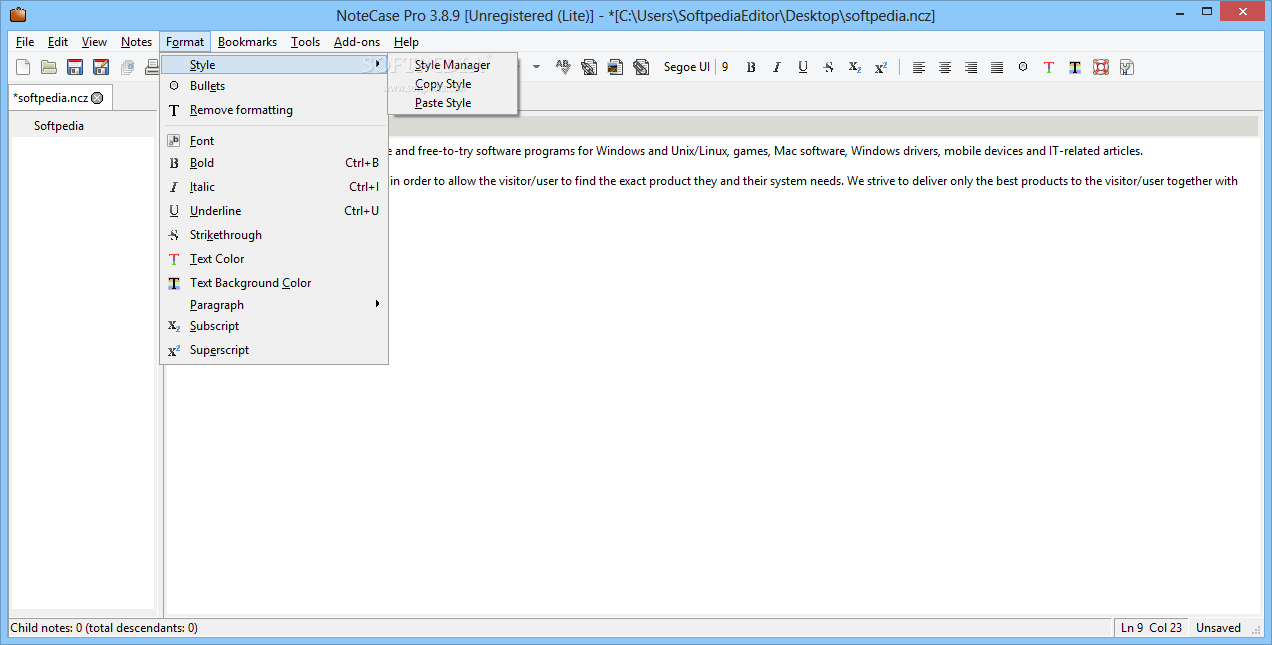1272x645 pixels.
Task: Pick text color from toolbar
Action: click(1049, 67)
